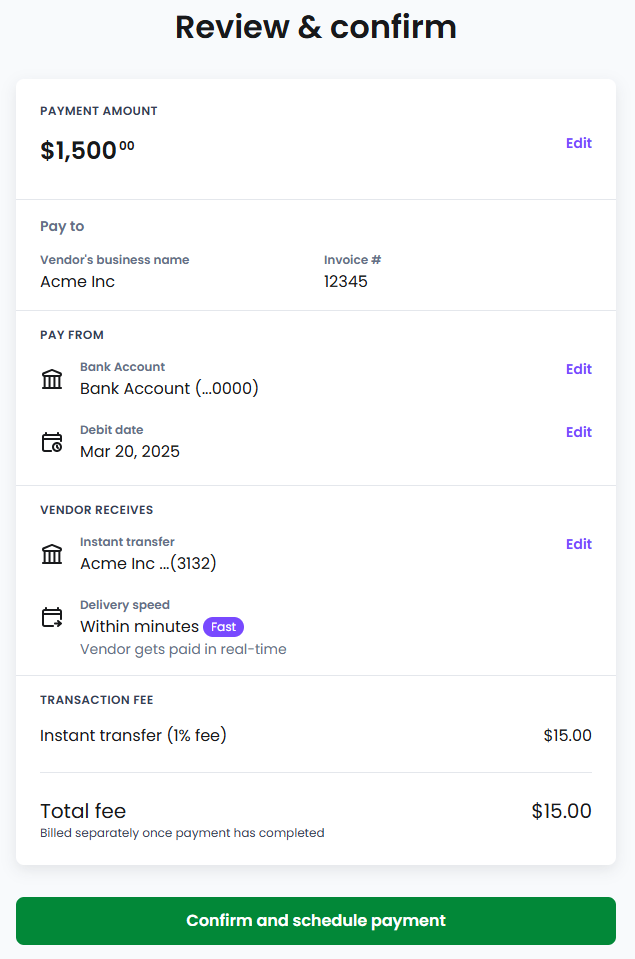Edit the payment amount
635x959 pixels.
pos(578,143)
